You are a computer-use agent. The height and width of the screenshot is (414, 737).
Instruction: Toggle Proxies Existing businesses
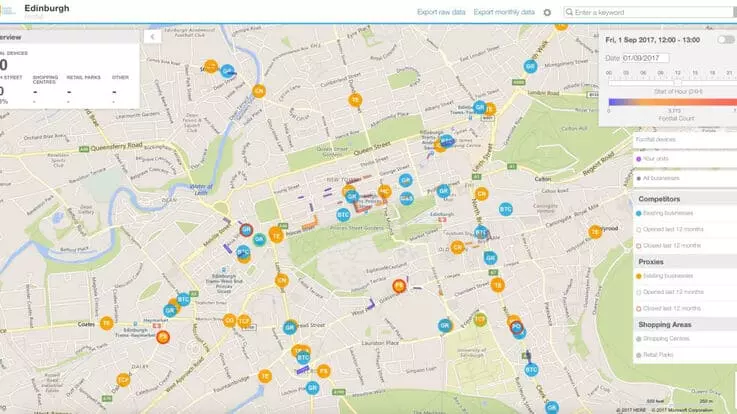(x=685, y=276)
